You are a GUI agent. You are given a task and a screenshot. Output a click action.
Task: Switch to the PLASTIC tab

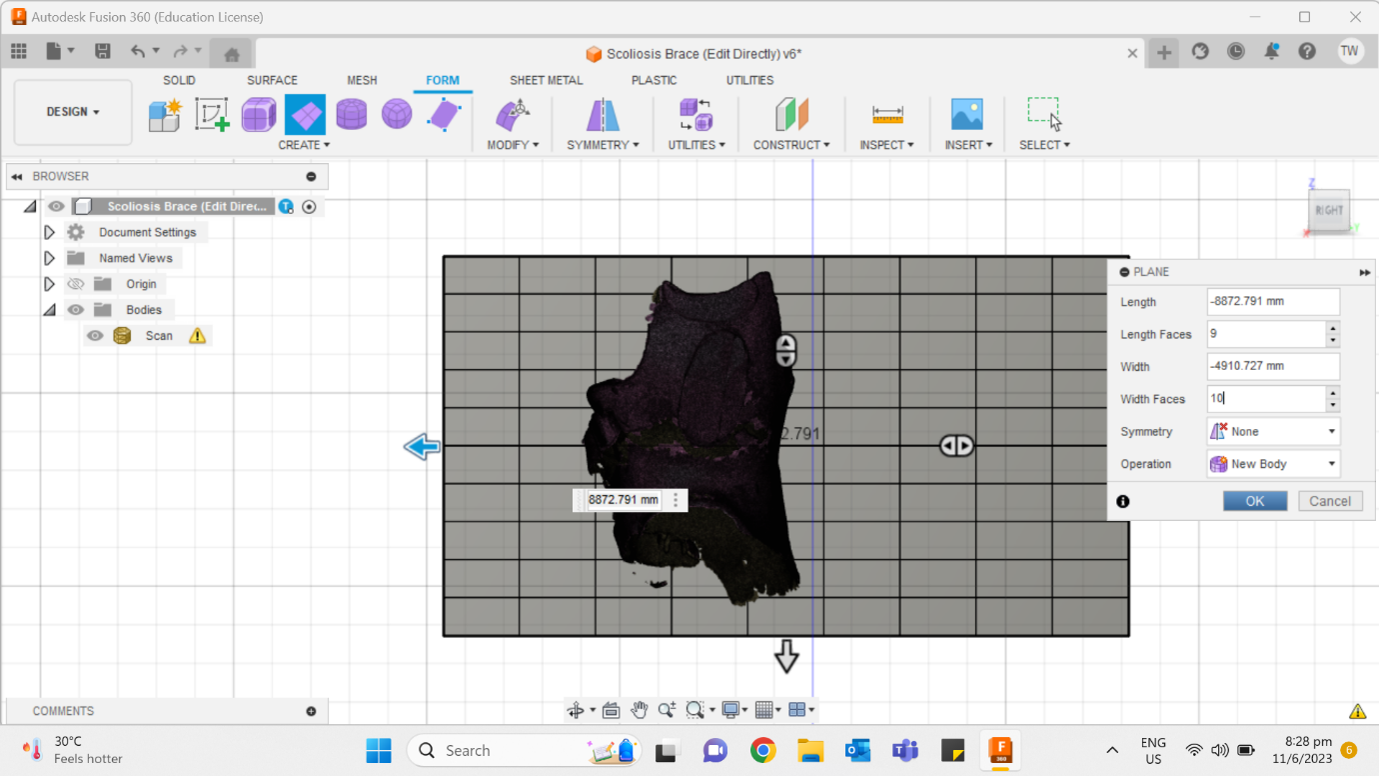[654, 81]
